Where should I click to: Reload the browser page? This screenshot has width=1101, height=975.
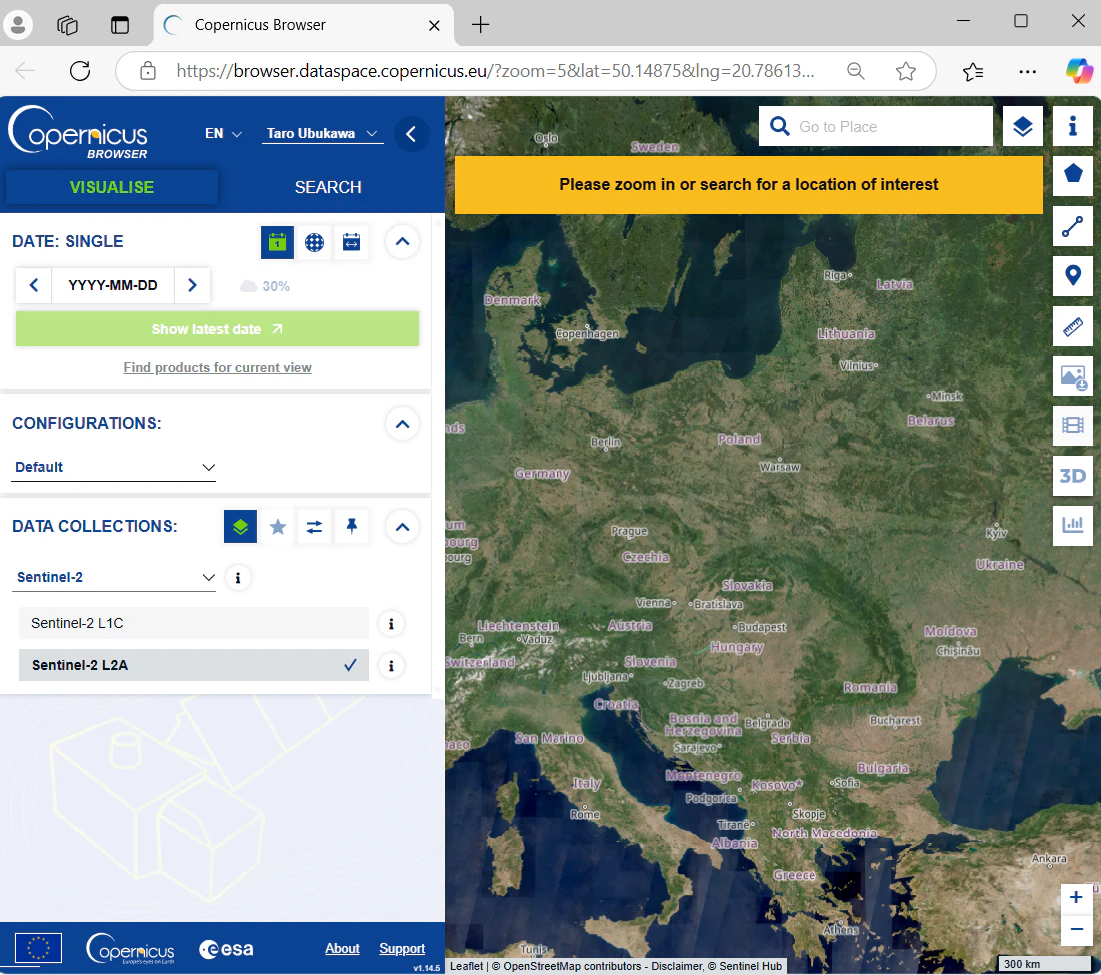[80, 71]
